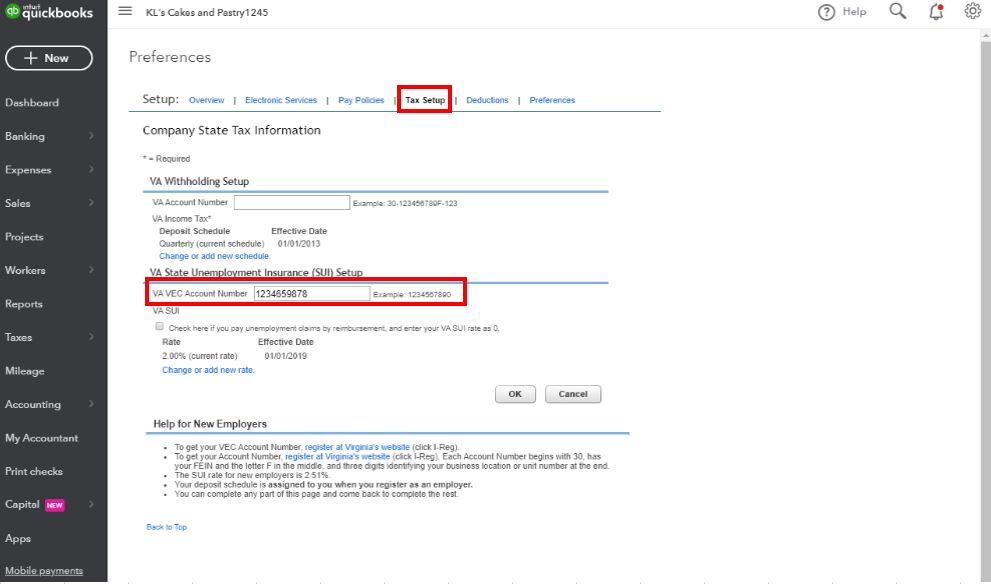View notifications with the bell icon
This screenshot has width=991, height=584.
point(934,12)
